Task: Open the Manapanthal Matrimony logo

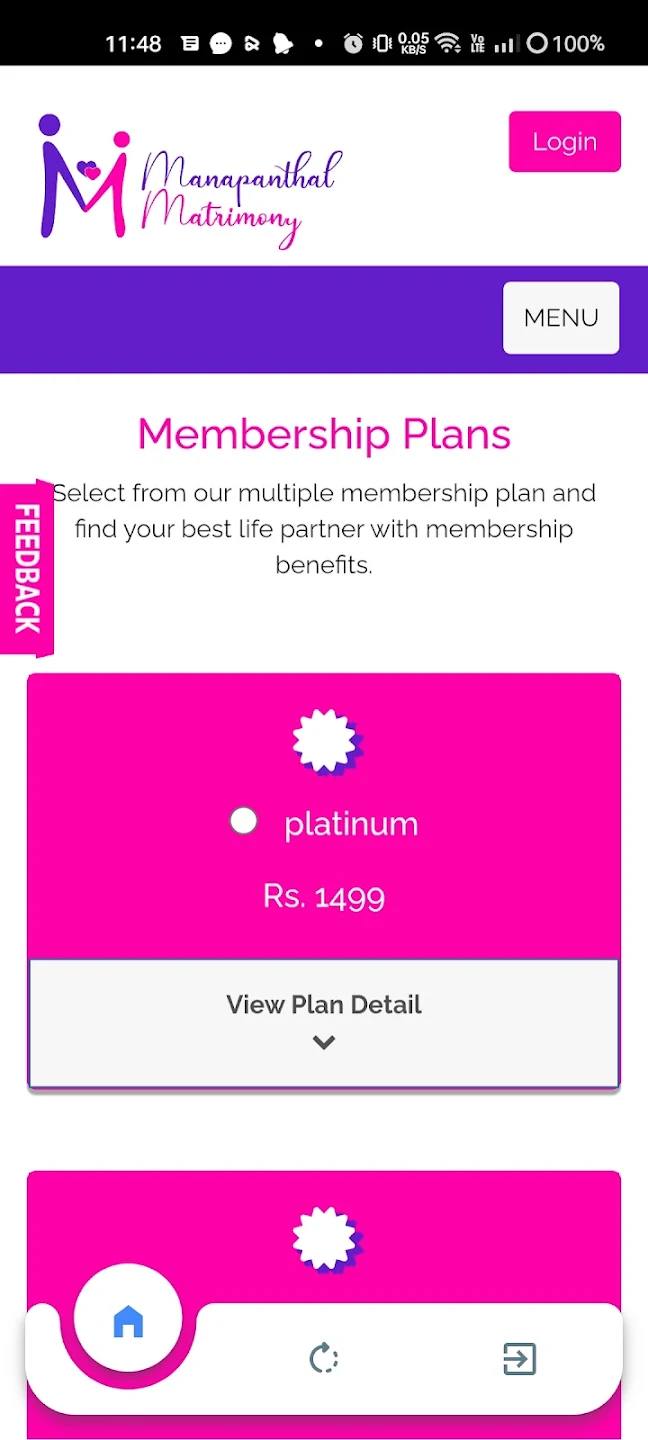Action: 190,181
